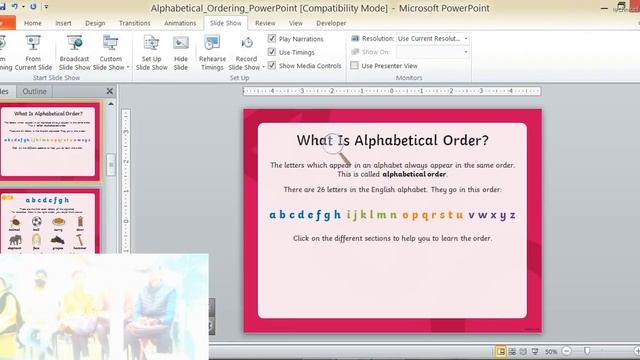
Task: Switch to Insert ribbon tab
Action: (63, 23)
